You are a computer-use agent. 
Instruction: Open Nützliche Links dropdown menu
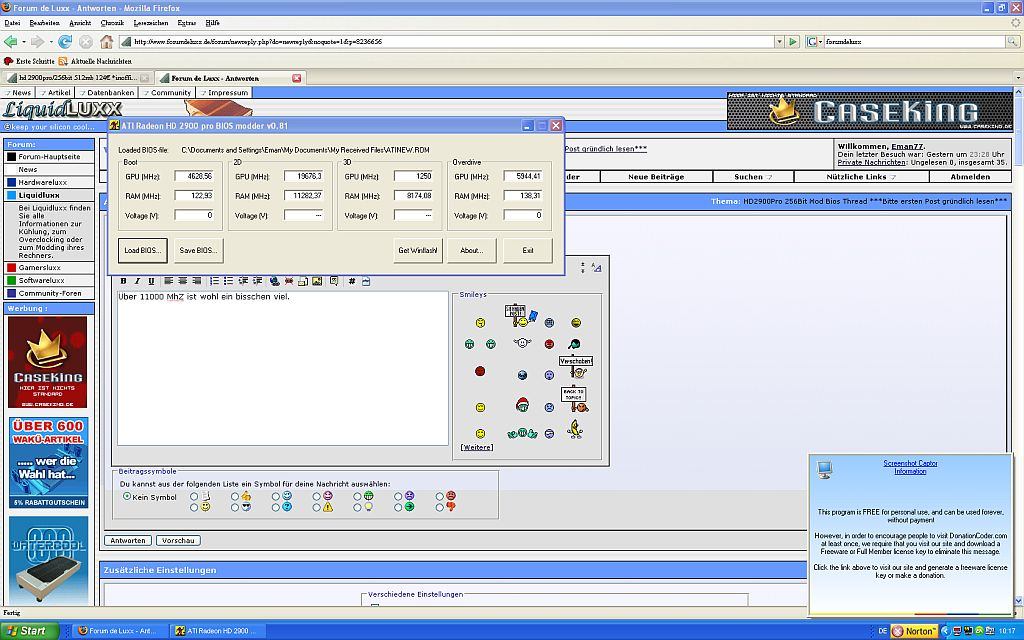pos(861,177)
